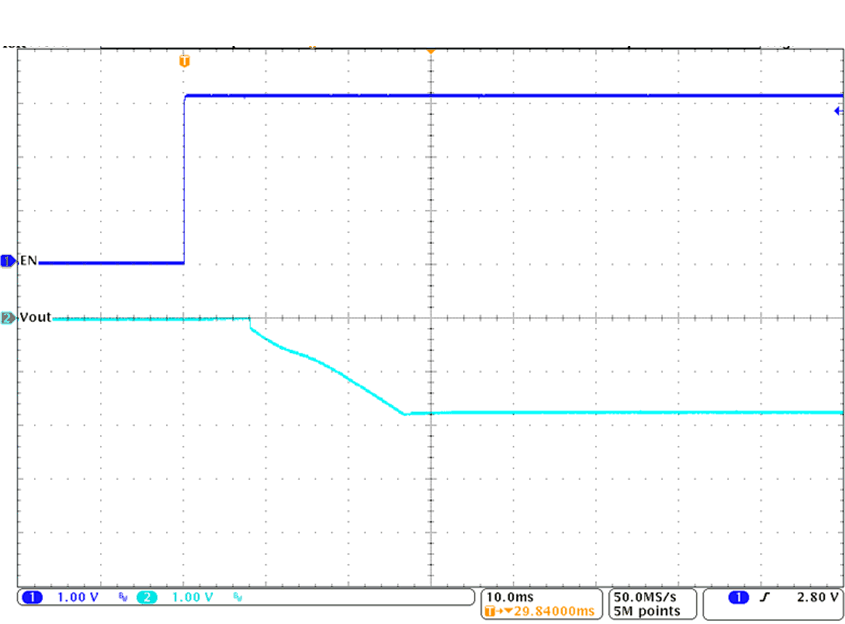
Task: Click the blue trigger level arrow on right edge
Action: point(838,111)
